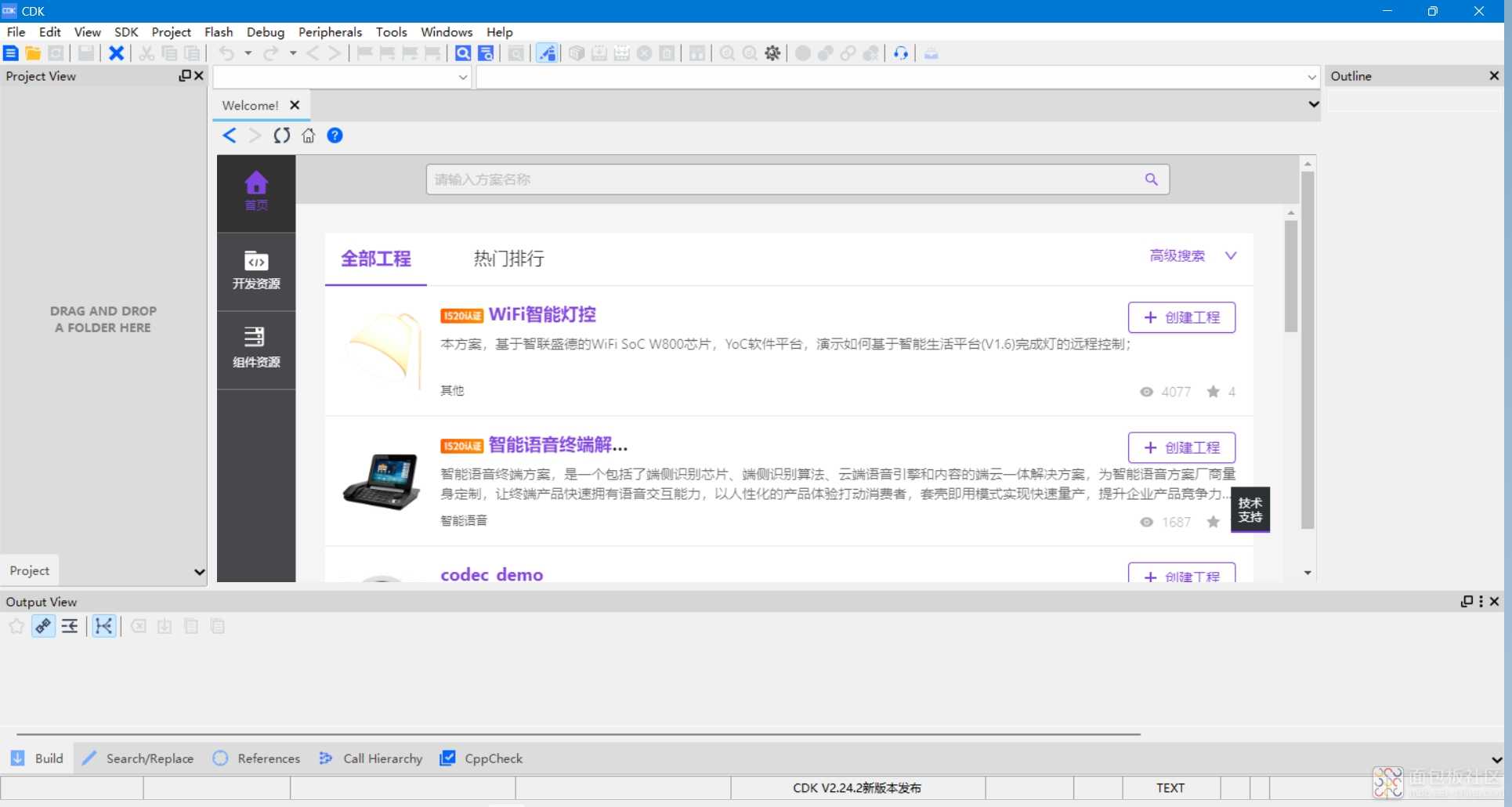Float the Output View panel
Image resolution: width=1512 pixels, height=807 pixels.
1467,601
